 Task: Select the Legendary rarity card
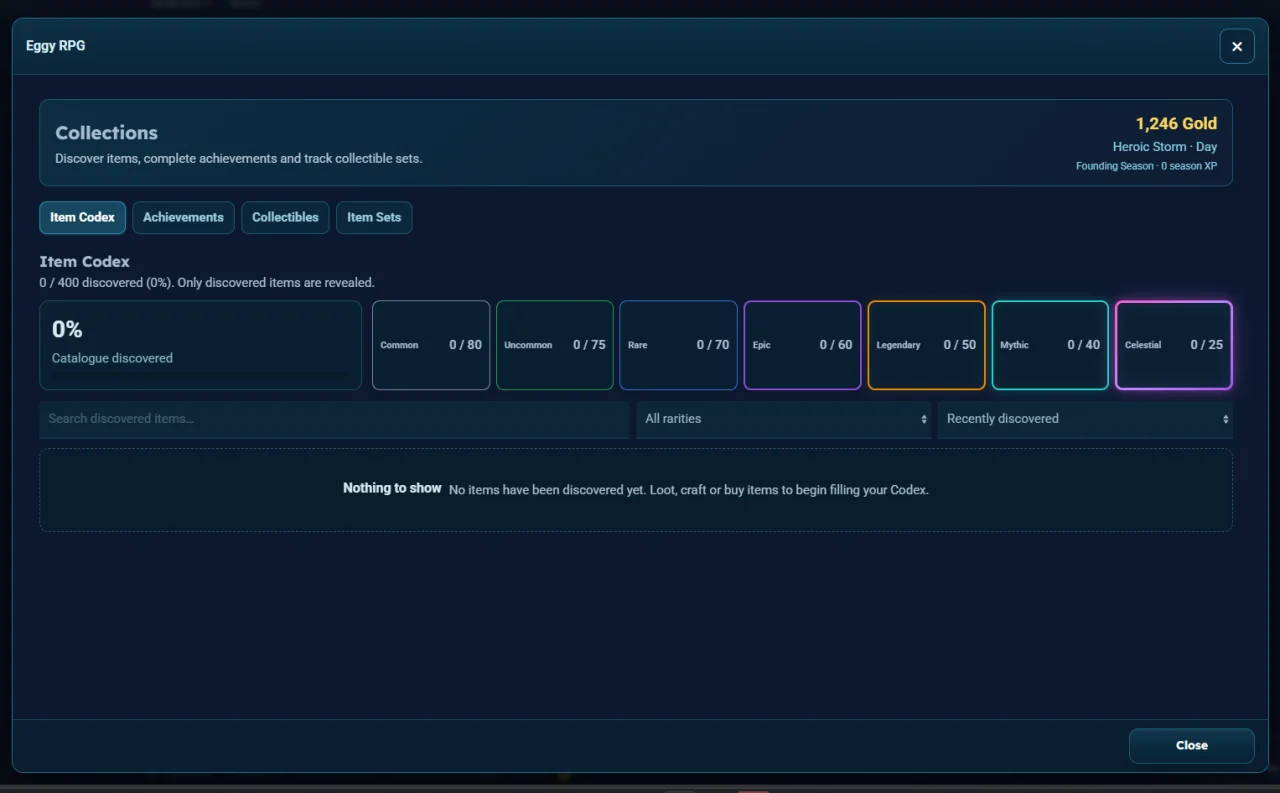coord(926,345)
